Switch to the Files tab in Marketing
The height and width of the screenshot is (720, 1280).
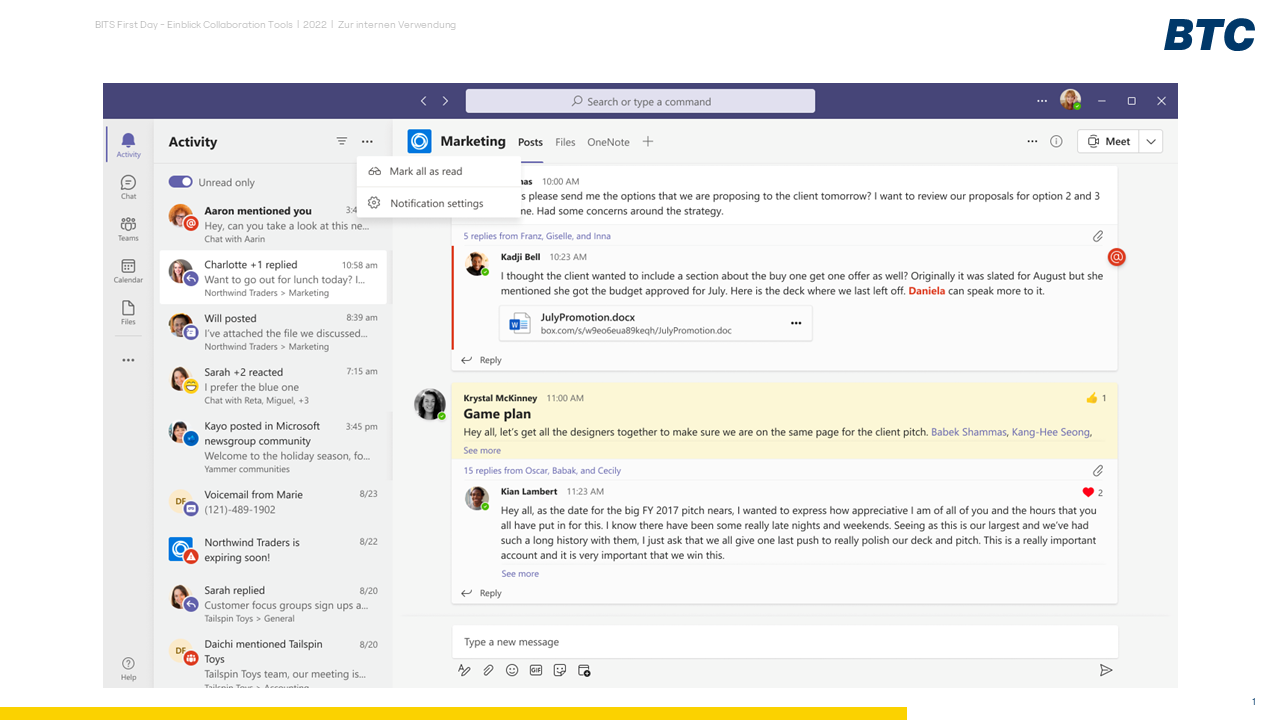click(x=565, y=142)
